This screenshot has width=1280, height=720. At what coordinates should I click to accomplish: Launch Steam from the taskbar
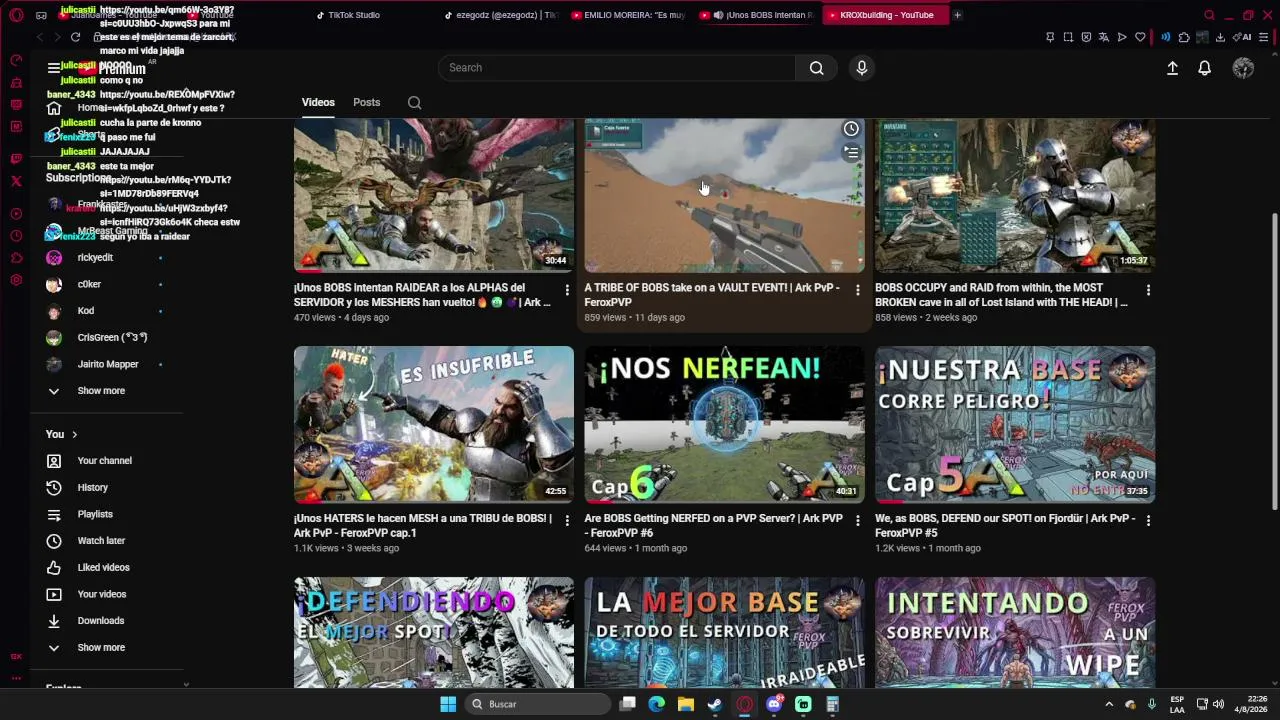(x=715, y=704)
